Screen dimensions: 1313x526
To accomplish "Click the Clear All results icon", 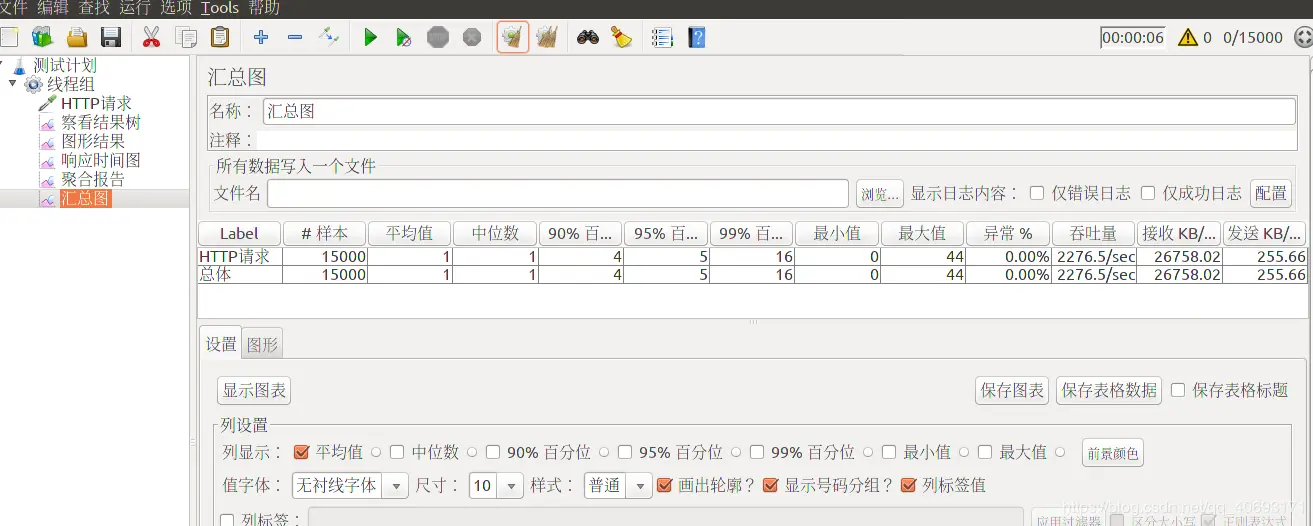I will (546, 38).
